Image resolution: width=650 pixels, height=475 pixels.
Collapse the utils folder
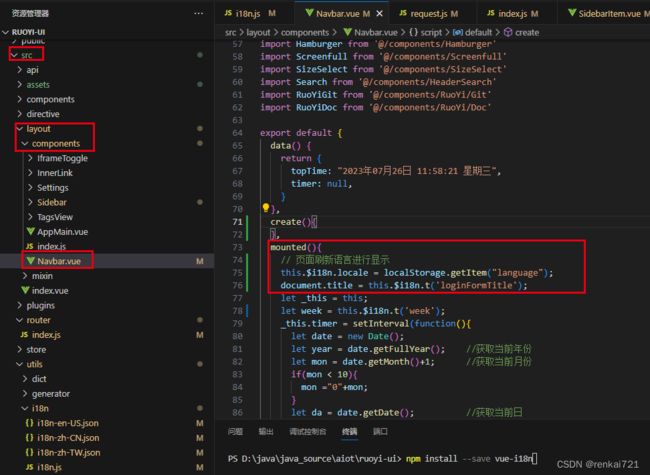tap(19, 364)
